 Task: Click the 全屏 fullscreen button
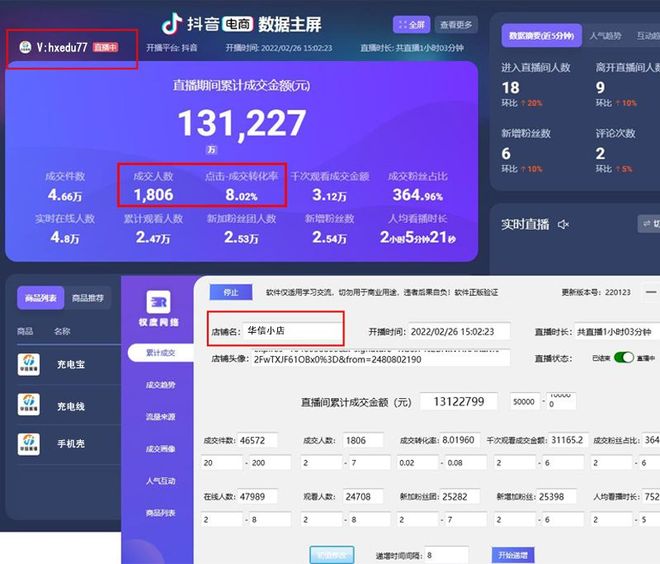point(412,25)
